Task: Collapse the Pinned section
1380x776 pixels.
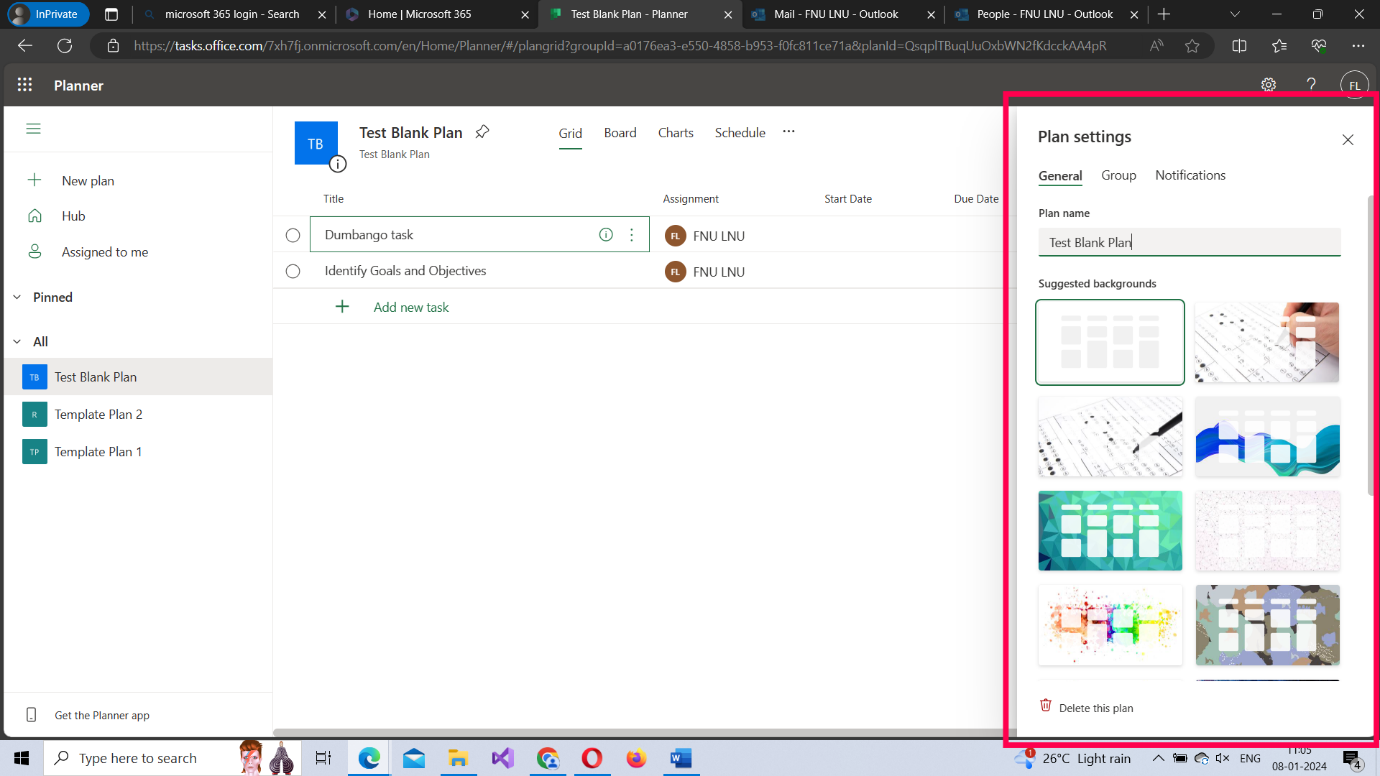Action: [x=17, y=297]
